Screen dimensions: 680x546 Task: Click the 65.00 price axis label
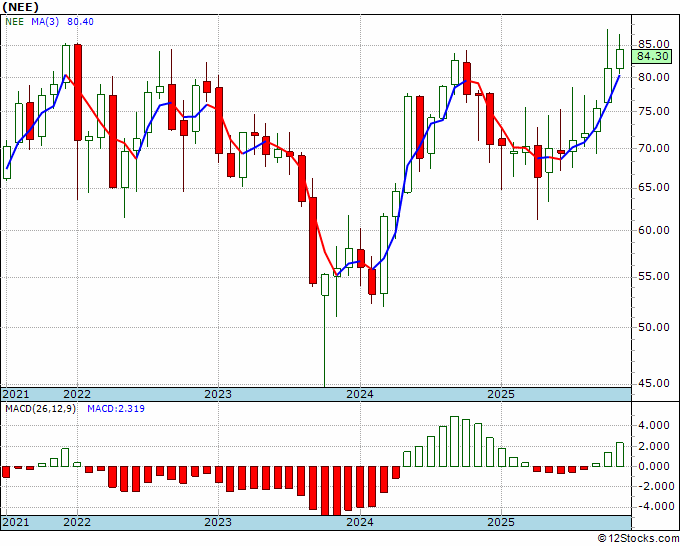coord(654,188)
